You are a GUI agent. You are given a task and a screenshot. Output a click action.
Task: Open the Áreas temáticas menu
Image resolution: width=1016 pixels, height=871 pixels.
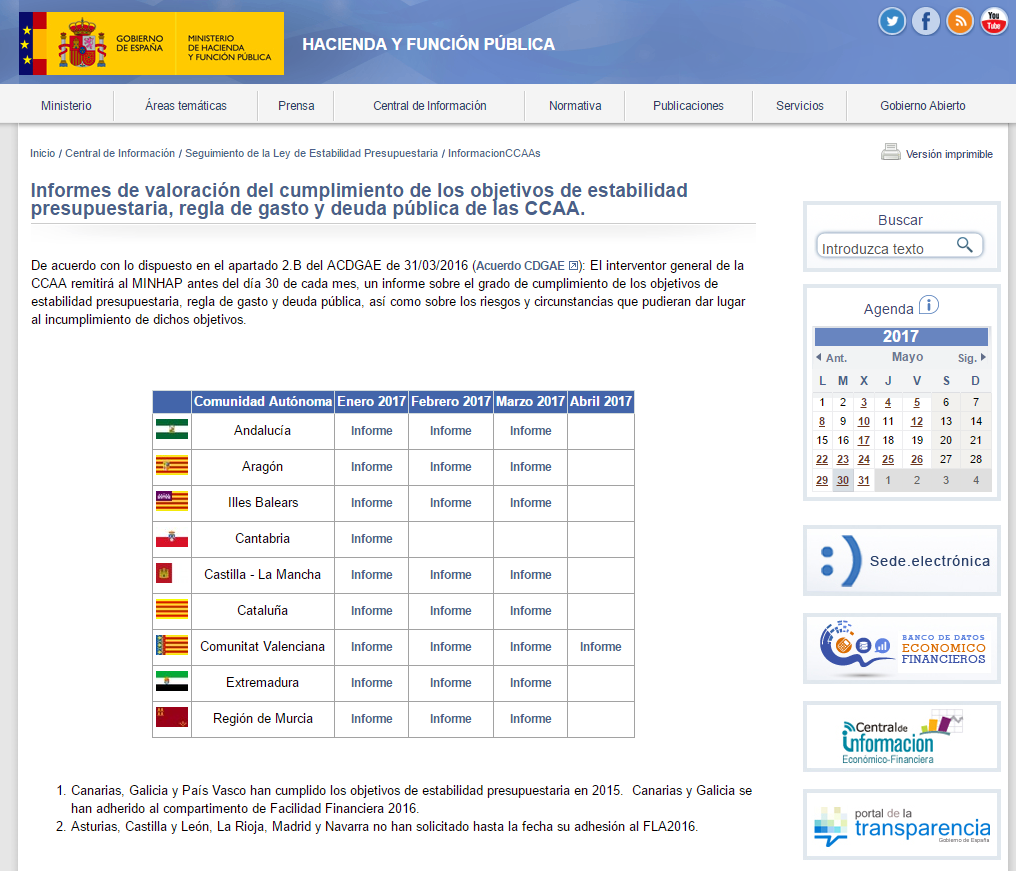tap(186, 106)
